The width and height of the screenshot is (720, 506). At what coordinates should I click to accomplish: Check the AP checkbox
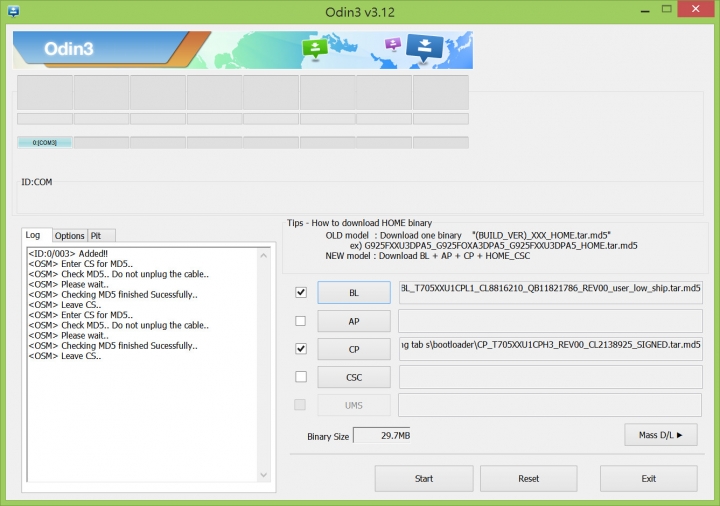click(x=301, y=320)
